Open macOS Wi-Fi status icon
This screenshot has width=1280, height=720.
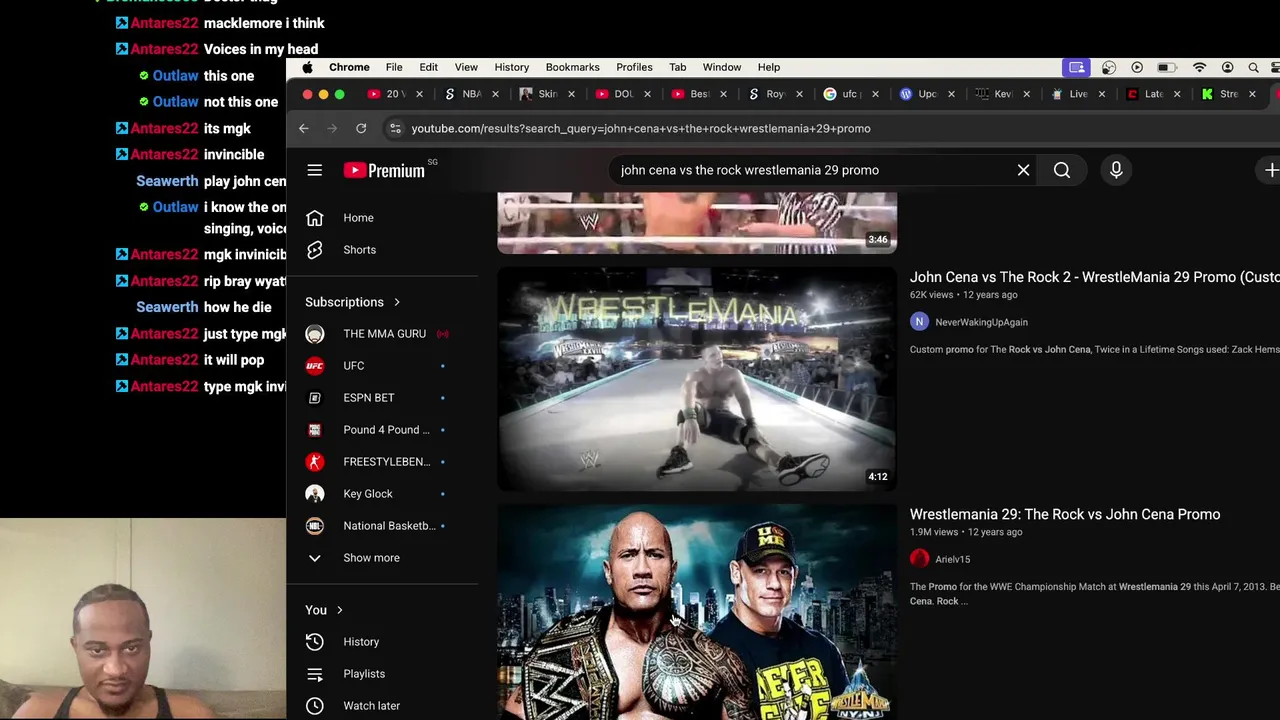pos(1199,67)
